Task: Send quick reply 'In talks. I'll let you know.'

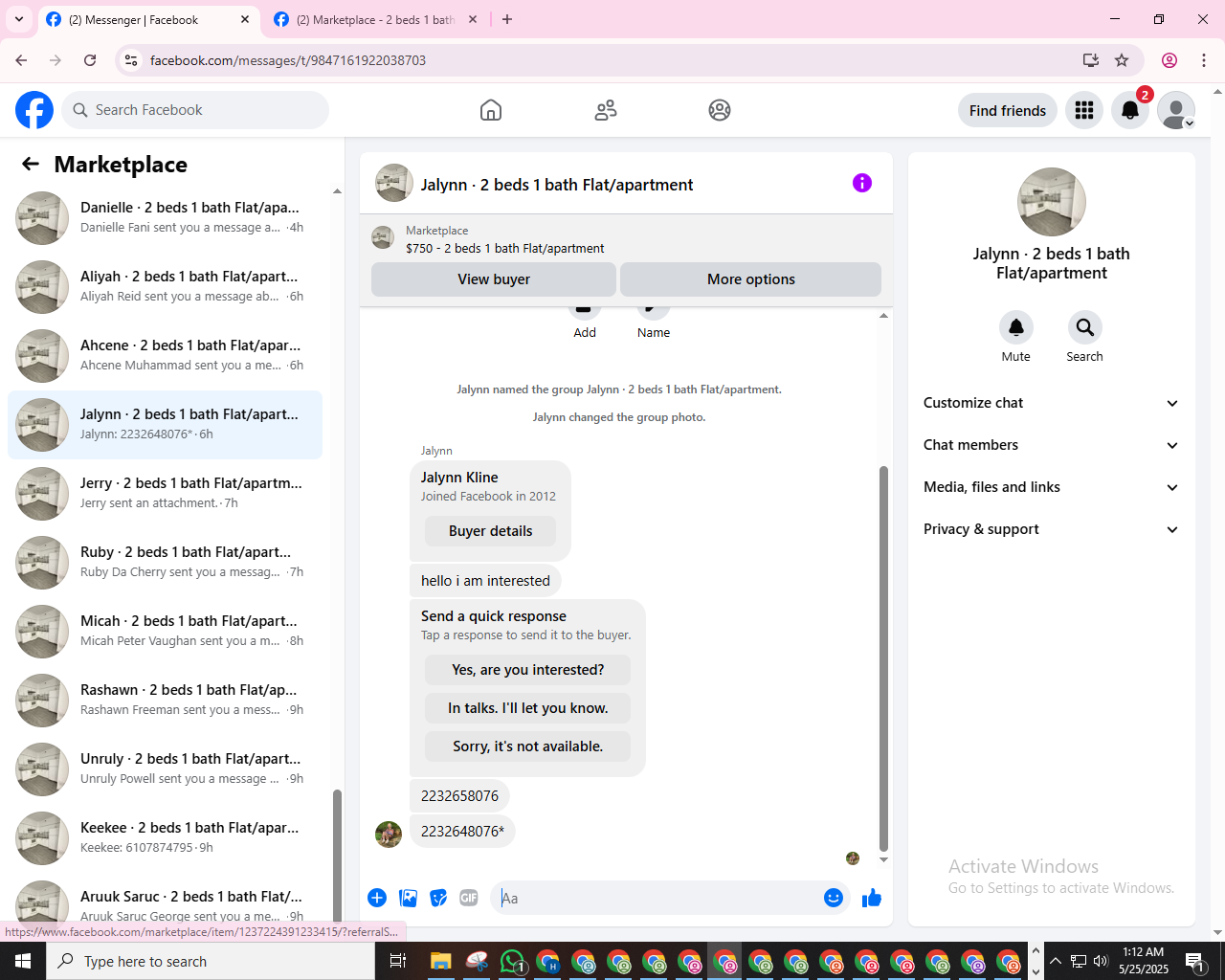Action: point(527,708)
